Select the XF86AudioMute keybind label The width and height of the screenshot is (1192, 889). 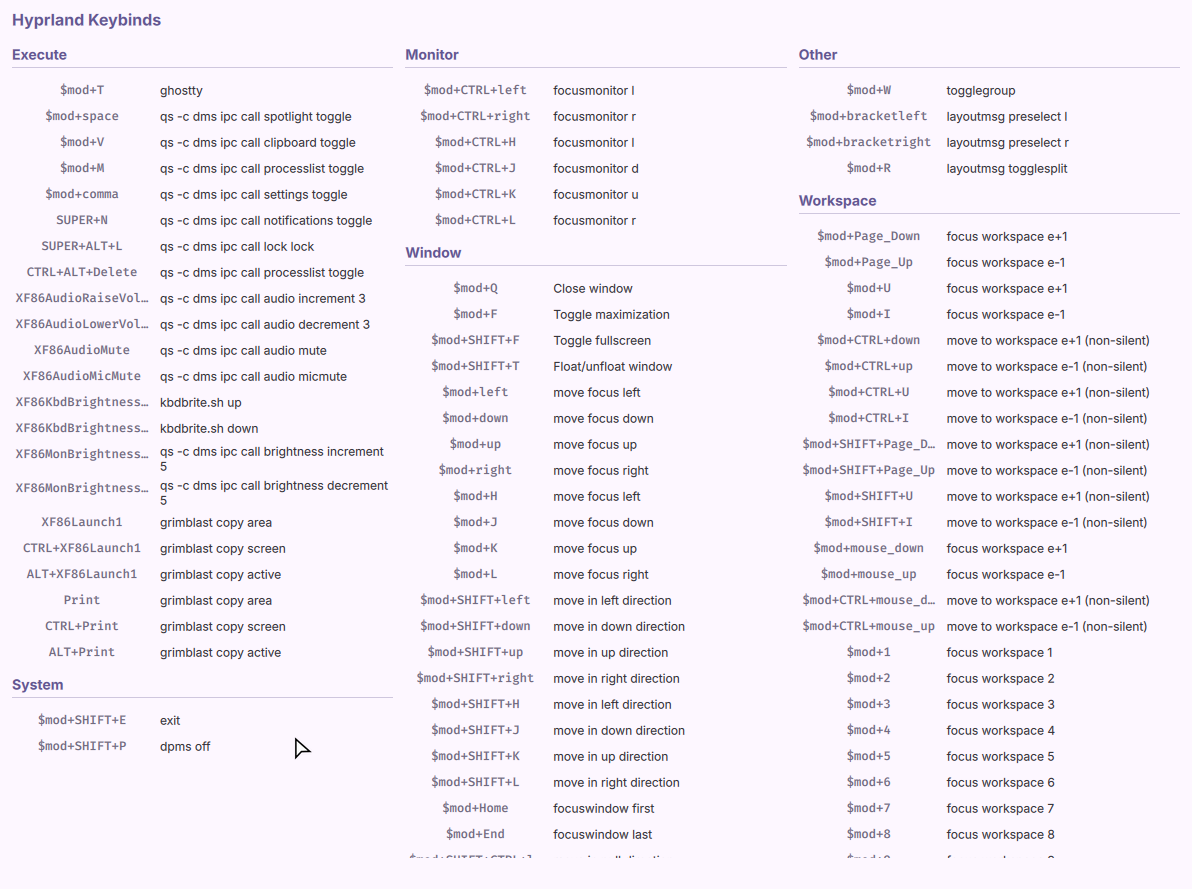pyautogui.click(x=82, y=350)
